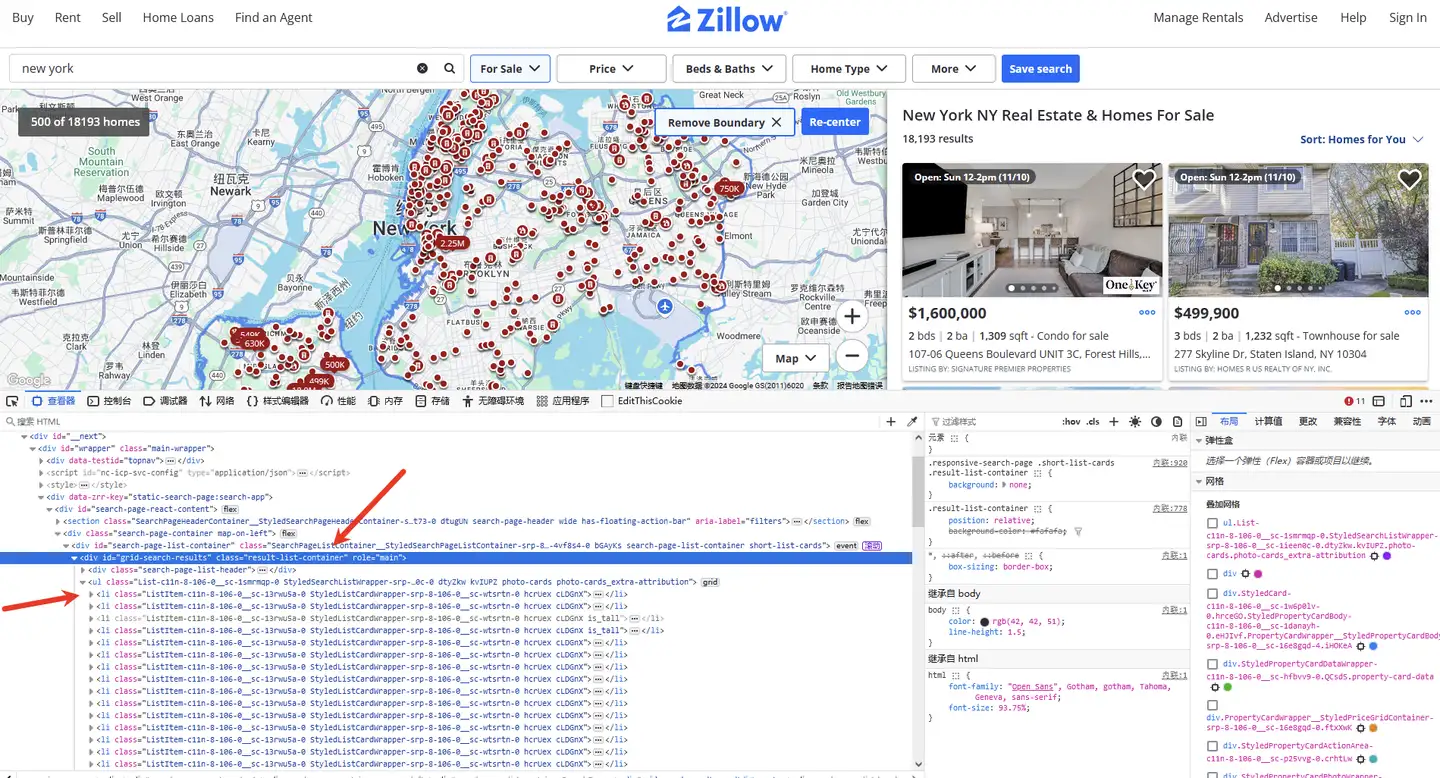Open the Price filter dropdown
The image size is (1440, 778).
tap(611, 69)
